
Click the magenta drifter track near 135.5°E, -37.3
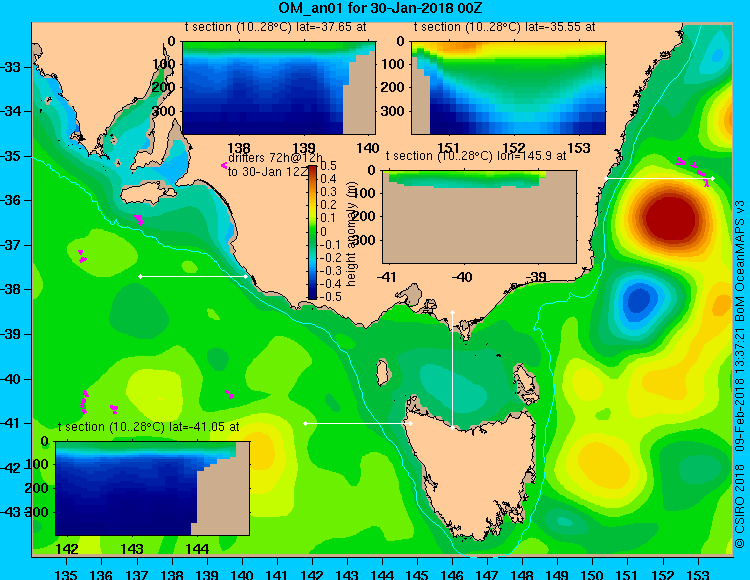pos(82,256)
